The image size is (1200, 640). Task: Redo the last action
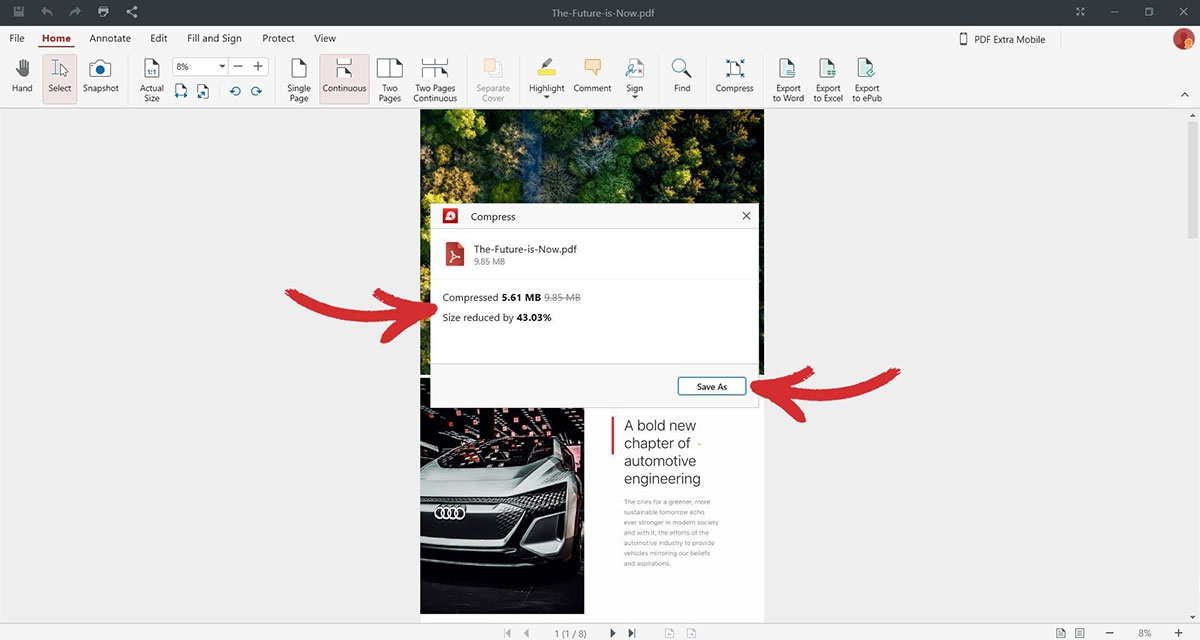75,12
